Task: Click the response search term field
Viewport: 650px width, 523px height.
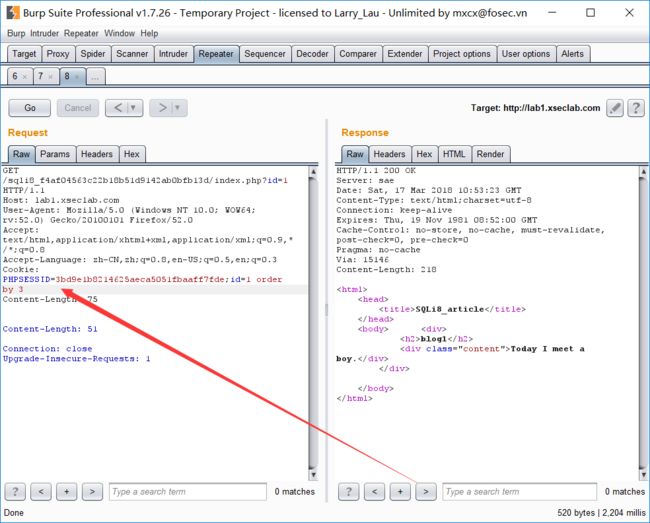Action: pyautogui.click(x=519, y=492)
